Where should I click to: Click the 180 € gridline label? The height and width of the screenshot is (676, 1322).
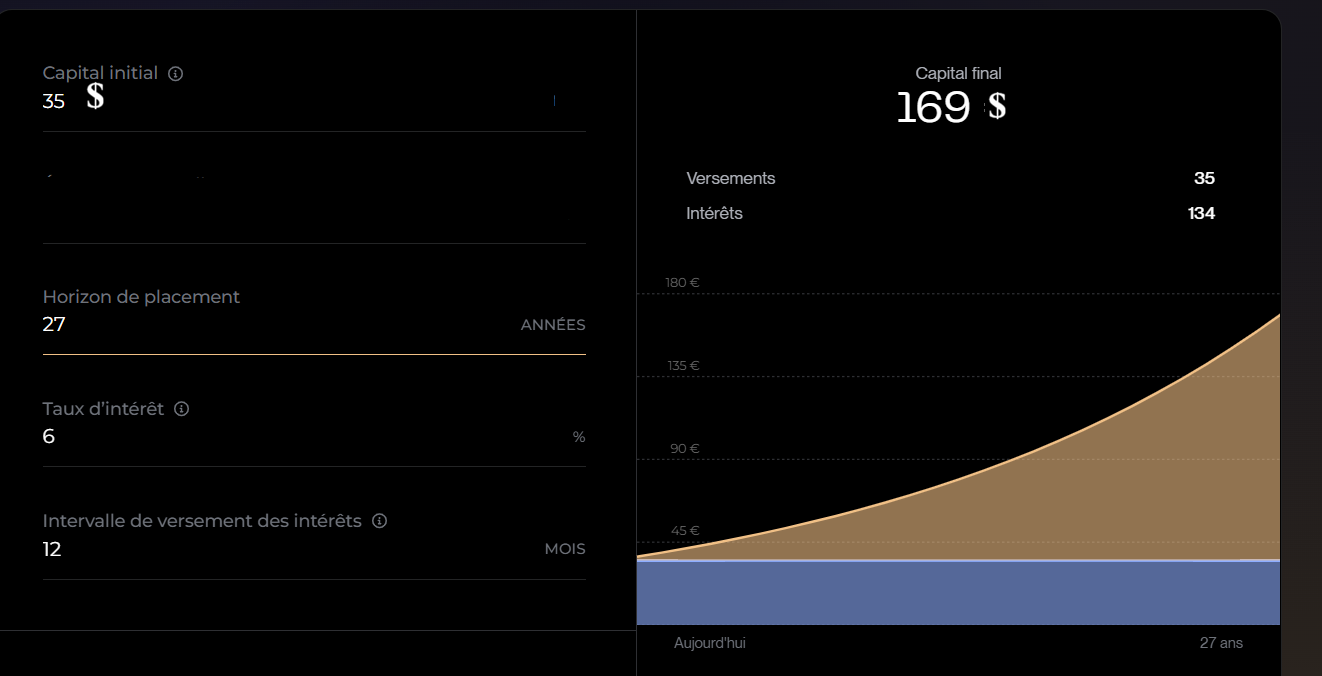click(682, 283)
